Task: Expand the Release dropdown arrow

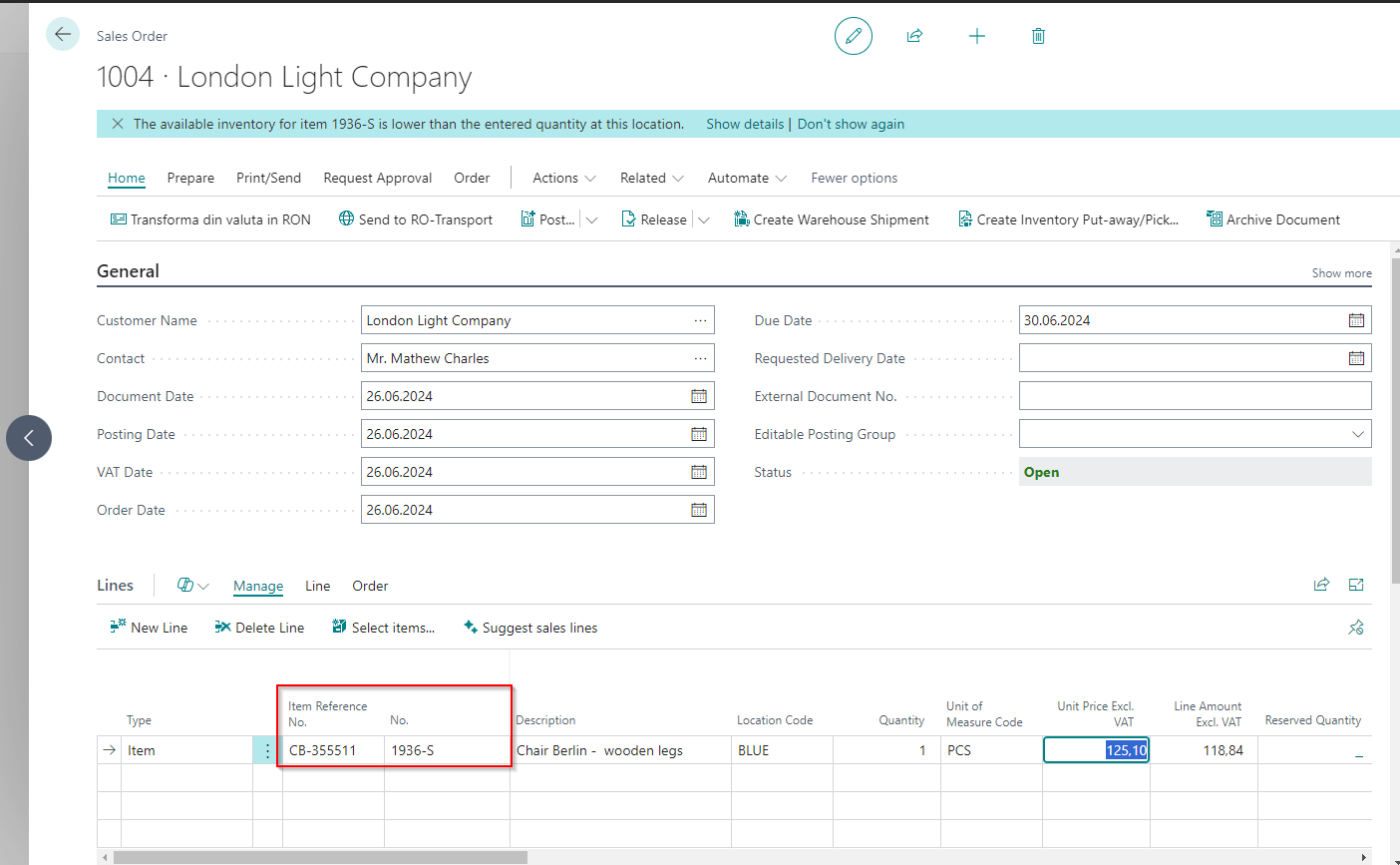Action: point(703,219)
